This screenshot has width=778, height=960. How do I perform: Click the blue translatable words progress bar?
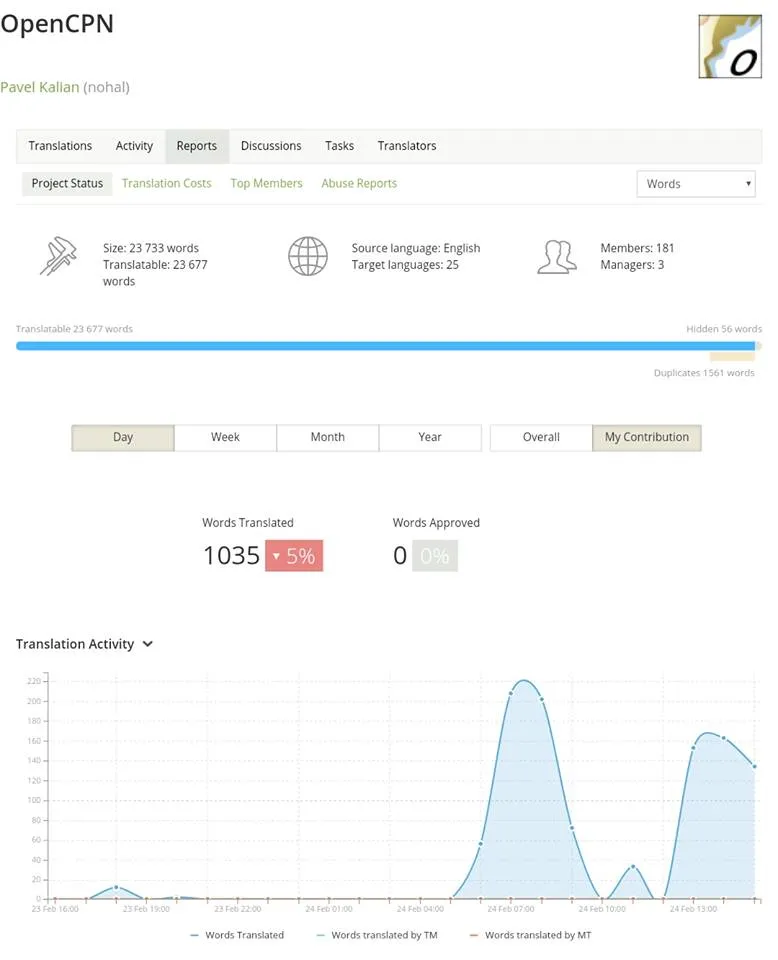pyautogui.click(x=386, y=346)
